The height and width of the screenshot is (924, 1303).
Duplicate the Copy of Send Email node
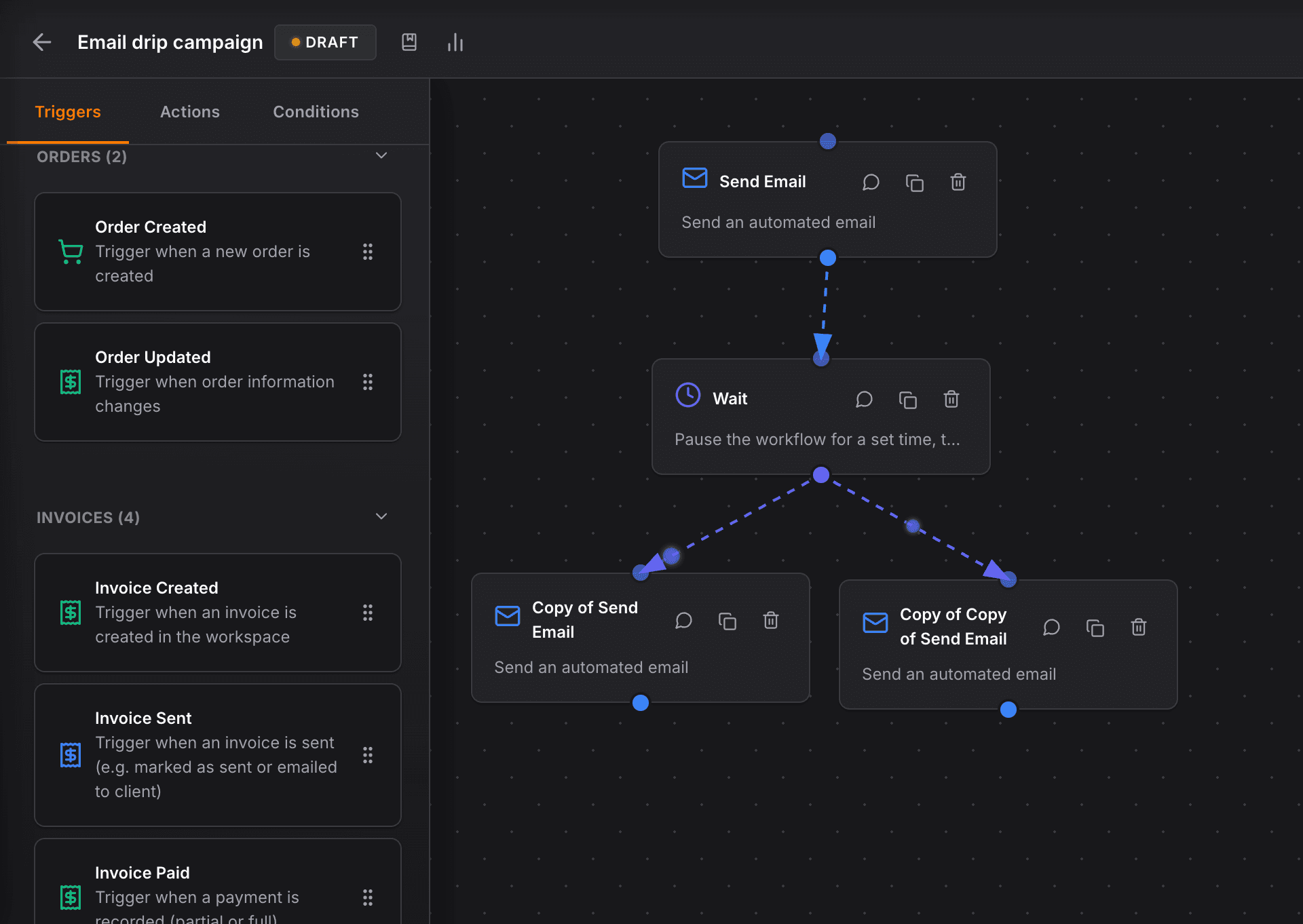(x=728, y=621)
